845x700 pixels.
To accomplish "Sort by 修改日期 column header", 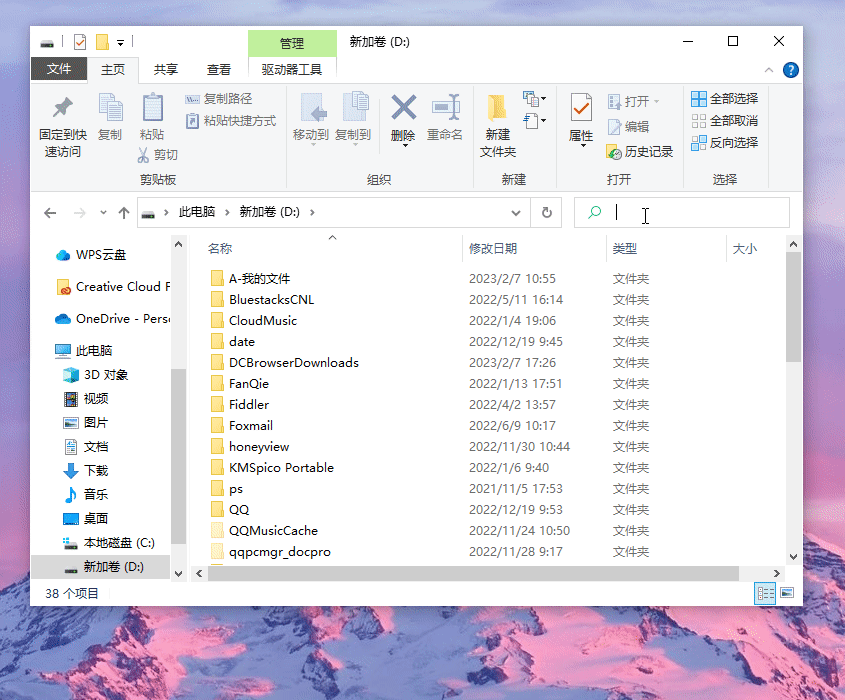I will point(493,248).
